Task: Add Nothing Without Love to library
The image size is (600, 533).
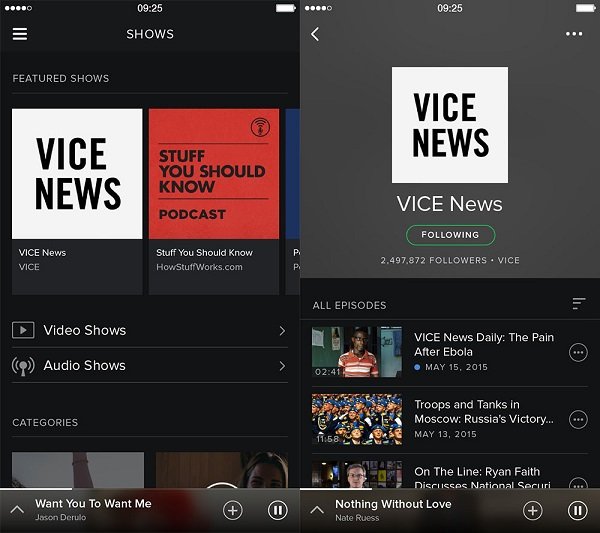Action: (x=533, y=510)
